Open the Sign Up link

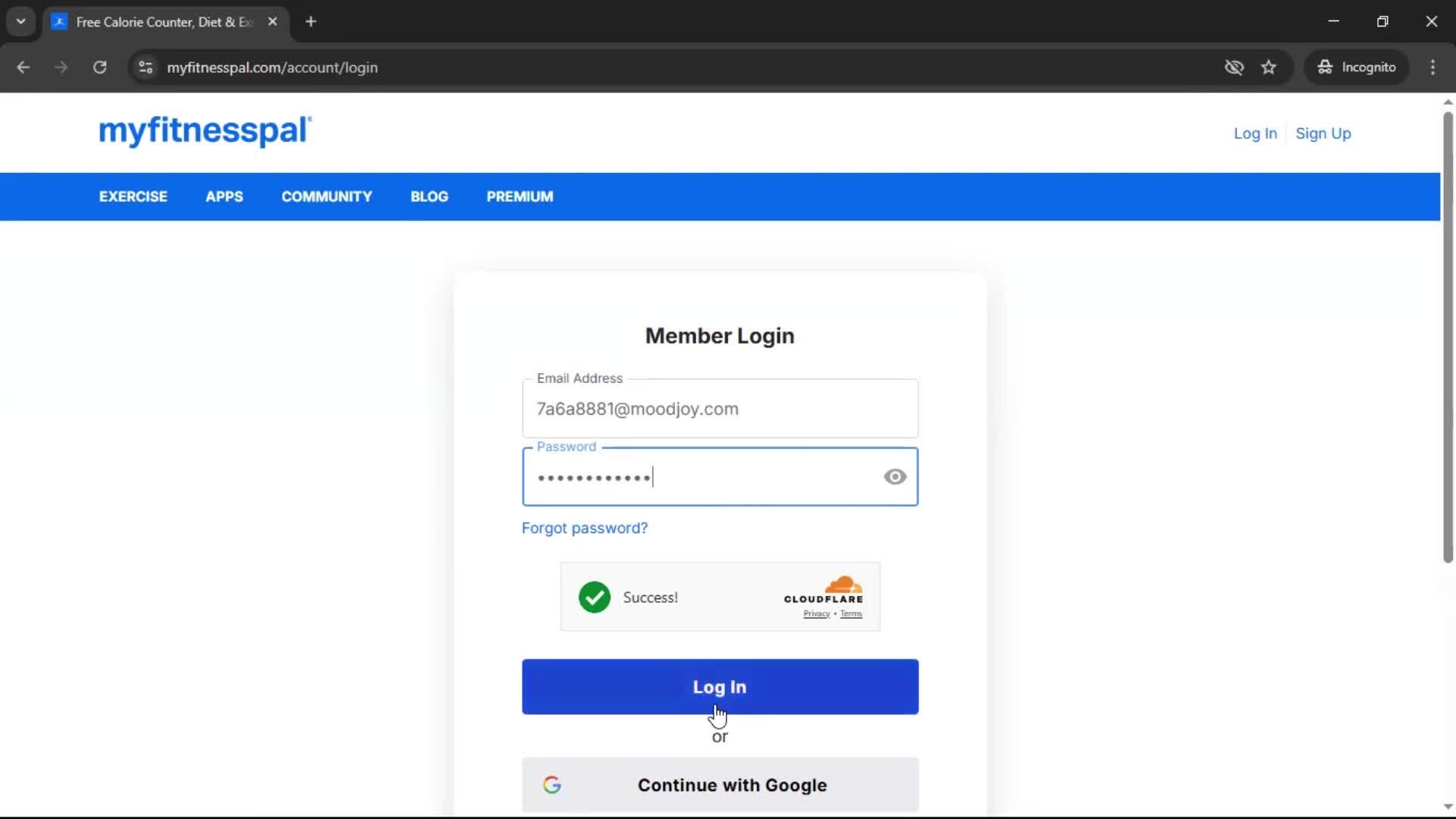[1323, 133]
